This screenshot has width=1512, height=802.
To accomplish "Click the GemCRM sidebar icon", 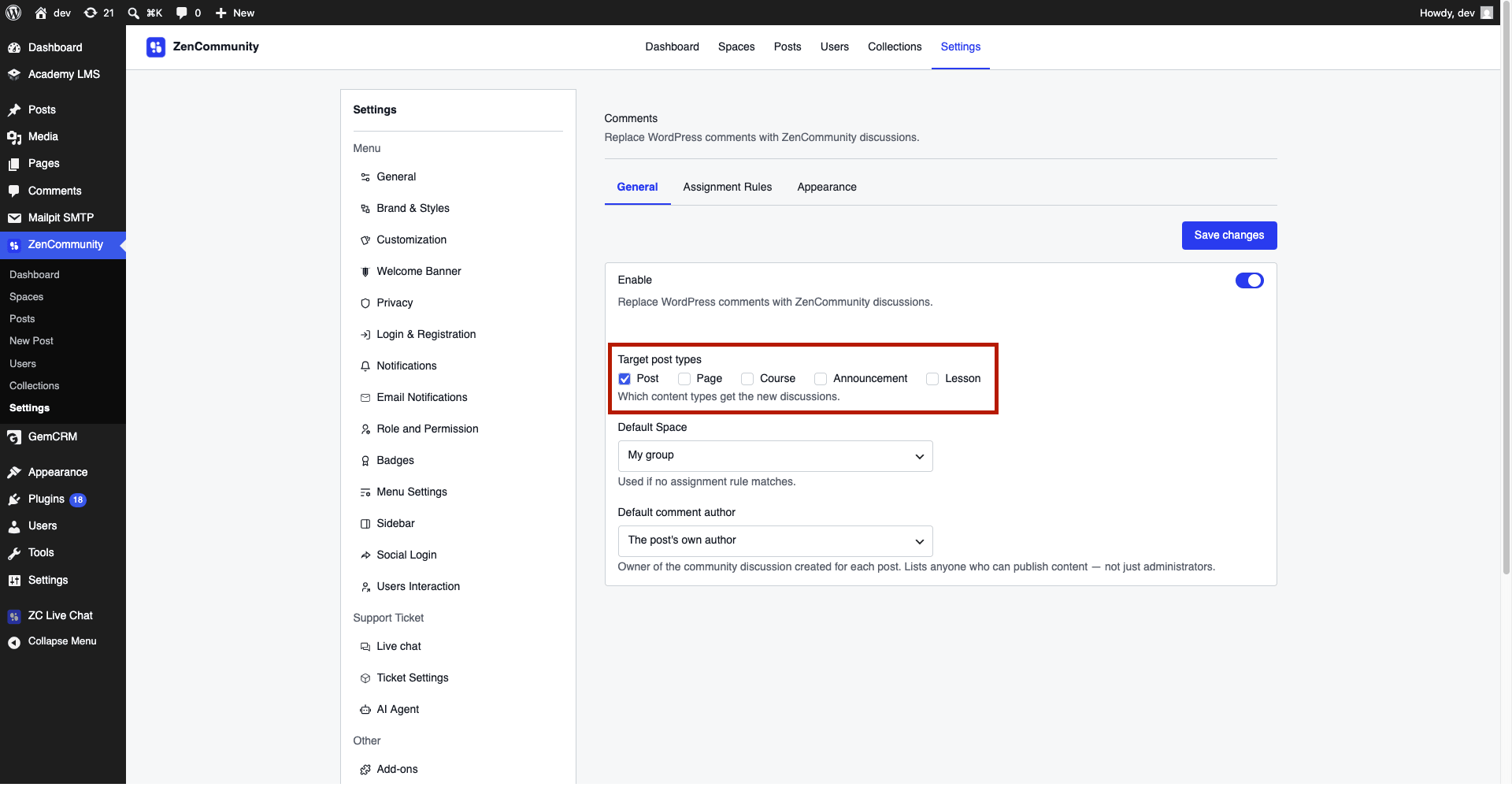I will pyautogui.click(x=14, y=437).
